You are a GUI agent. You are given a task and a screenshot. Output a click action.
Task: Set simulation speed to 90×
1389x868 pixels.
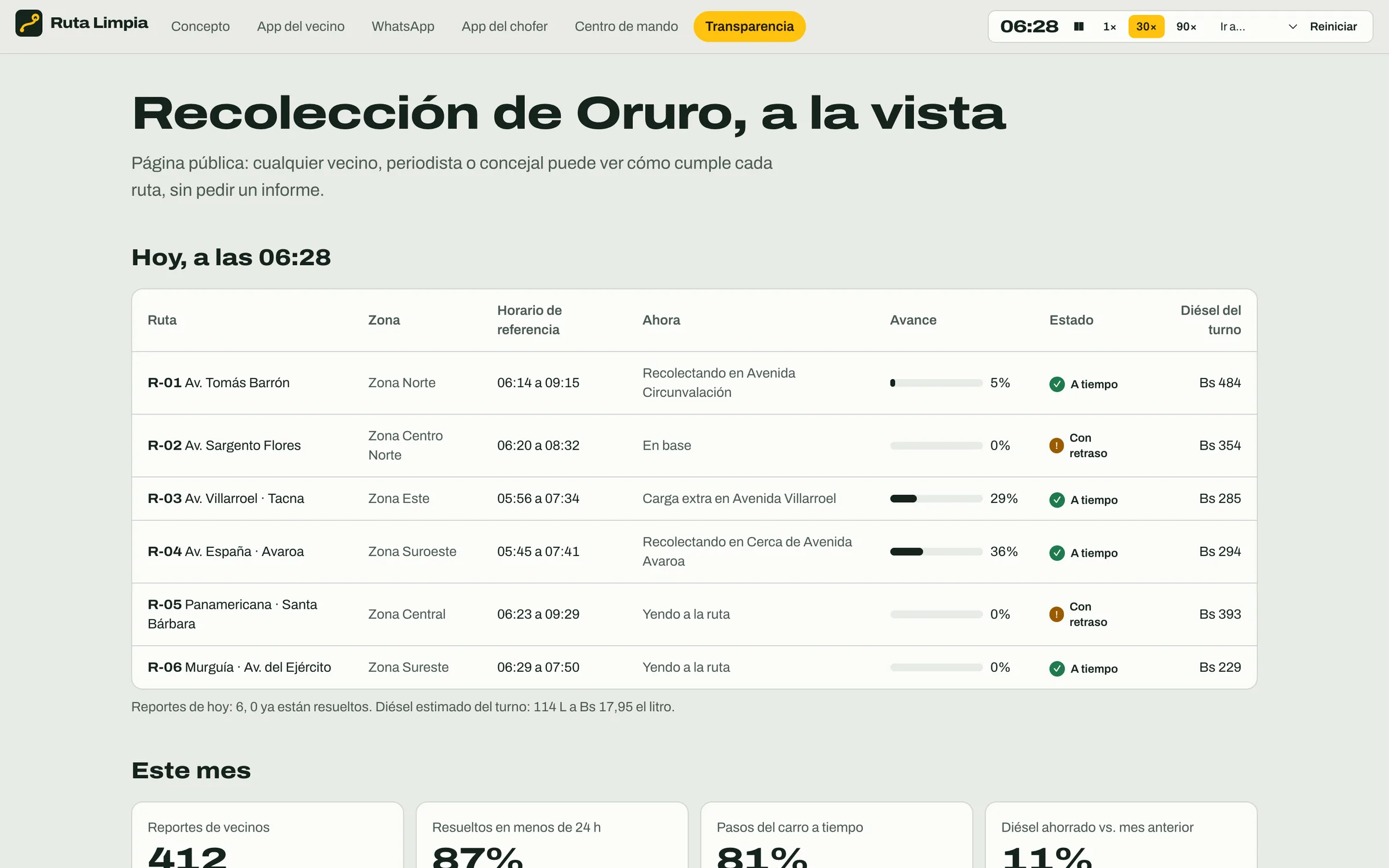1186,27
